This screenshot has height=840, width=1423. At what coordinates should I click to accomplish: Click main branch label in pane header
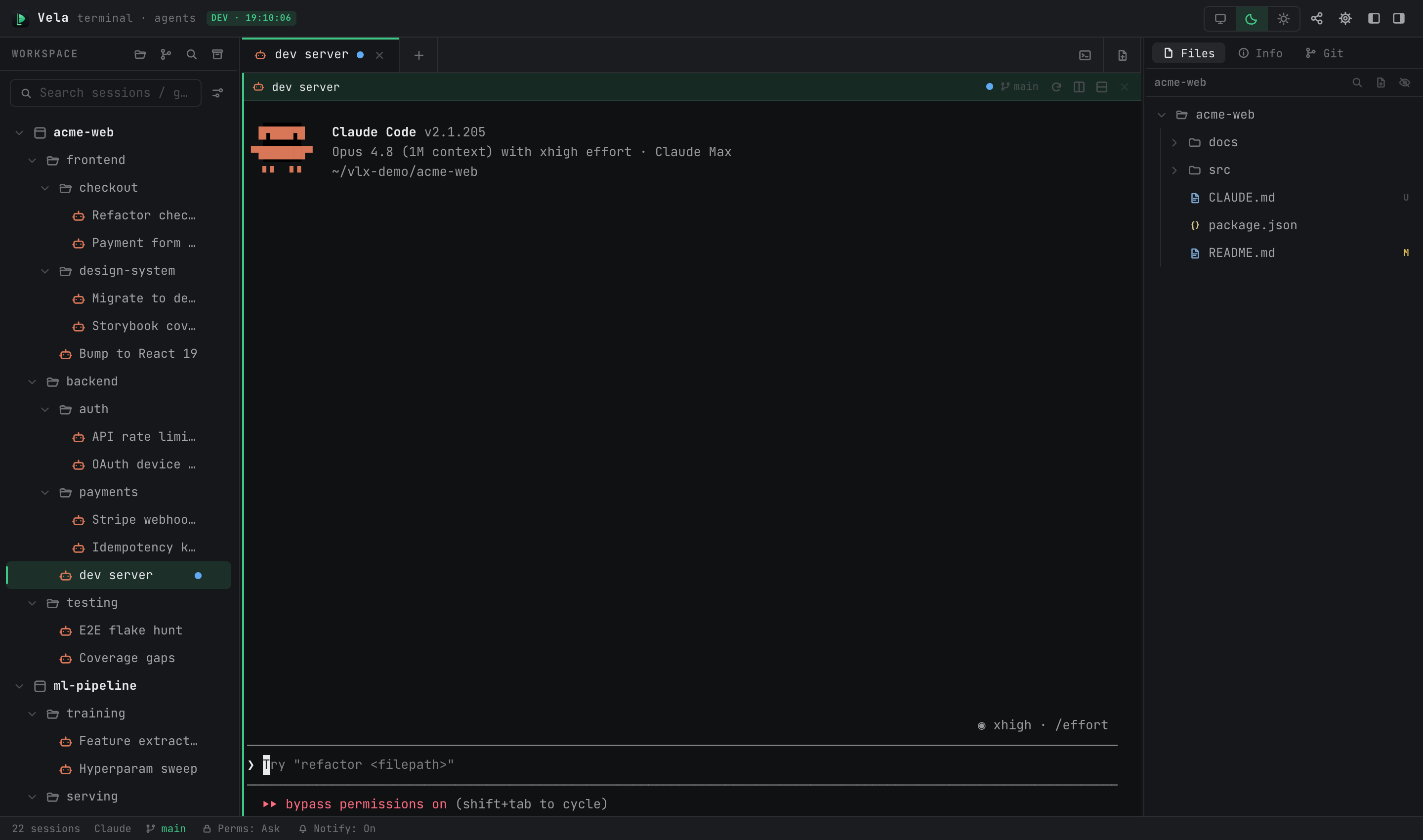click(x=1019, y=86)
